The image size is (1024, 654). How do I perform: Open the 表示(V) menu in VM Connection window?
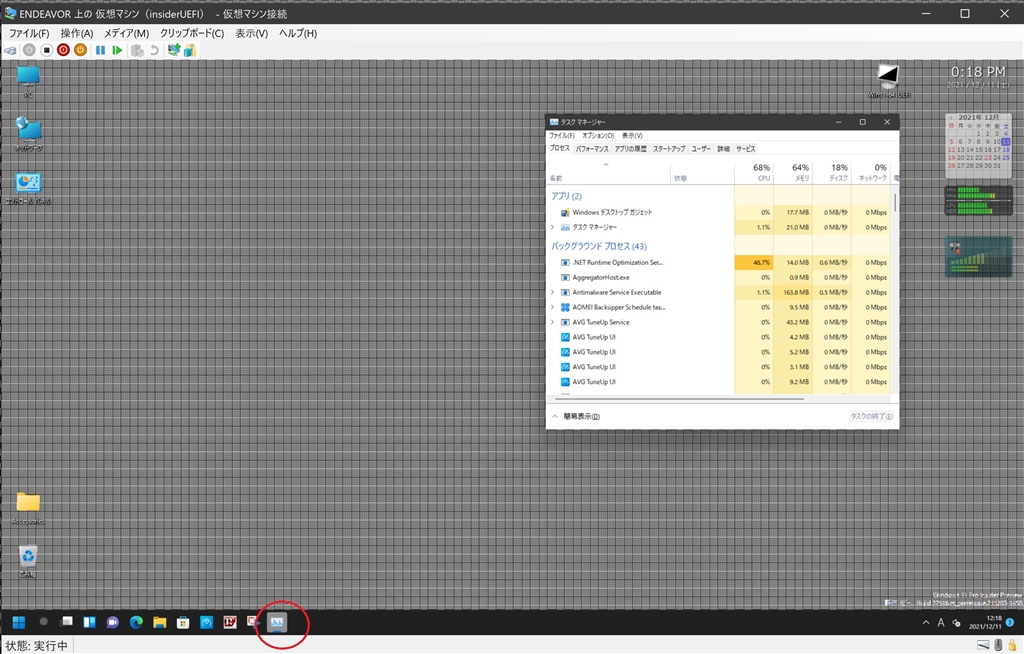251,33
